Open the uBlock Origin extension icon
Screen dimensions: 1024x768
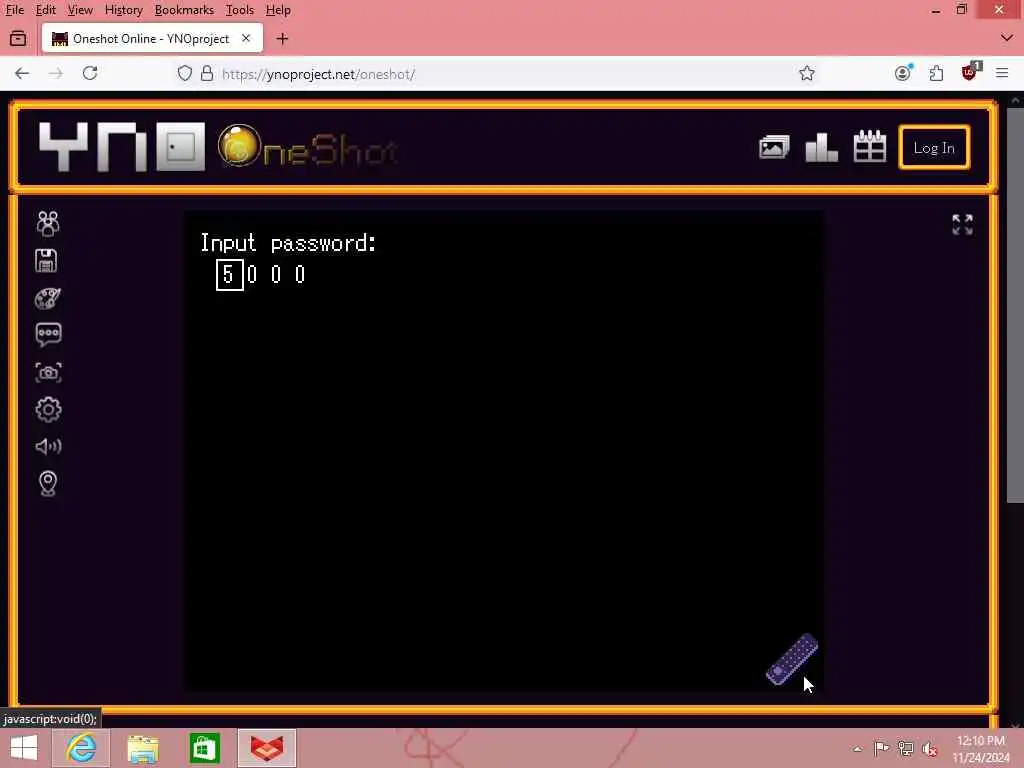pyautogui.click(x=970, y=72)
